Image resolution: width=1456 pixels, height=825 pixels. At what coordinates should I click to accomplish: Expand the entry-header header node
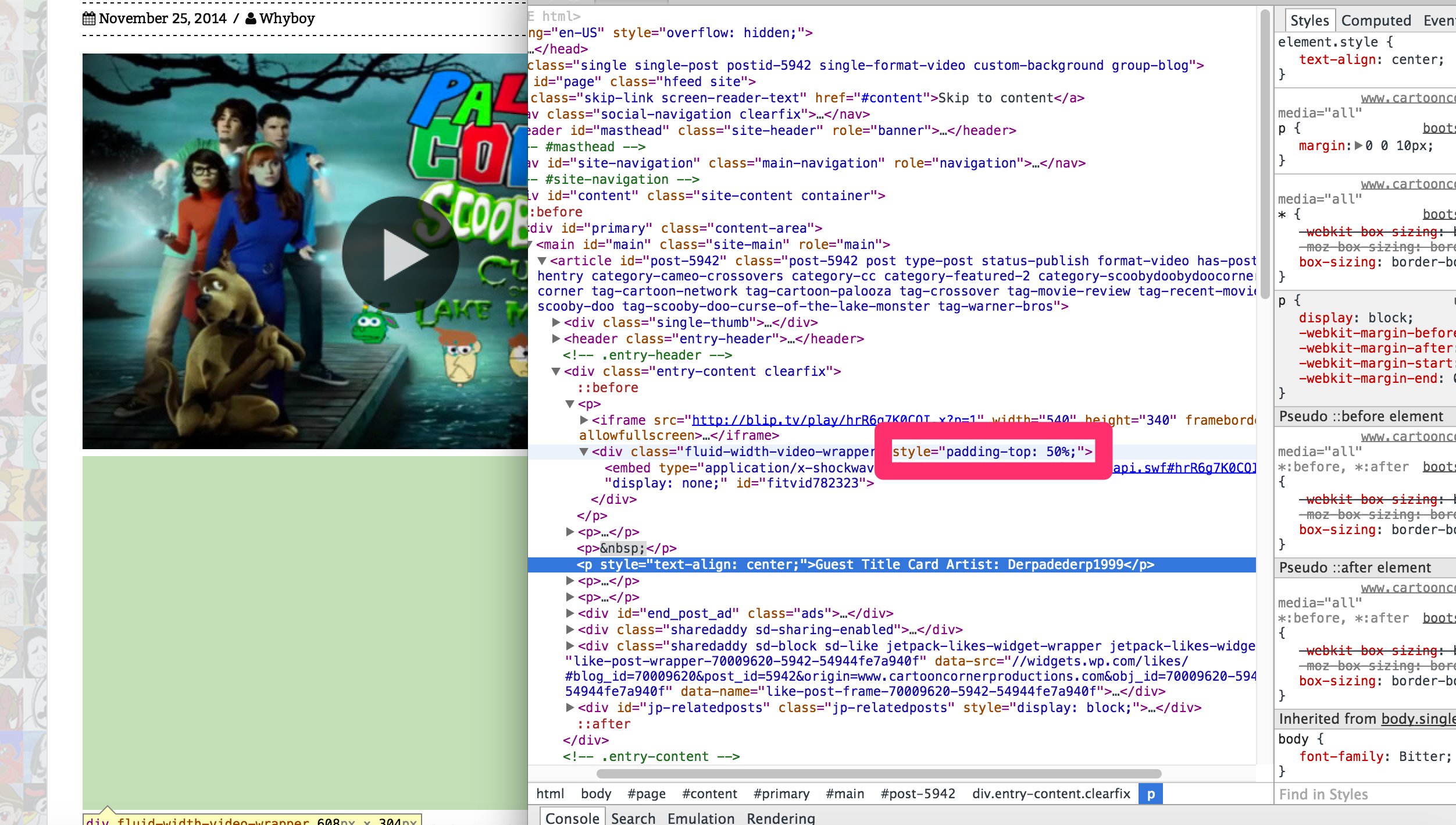point(556,339)
